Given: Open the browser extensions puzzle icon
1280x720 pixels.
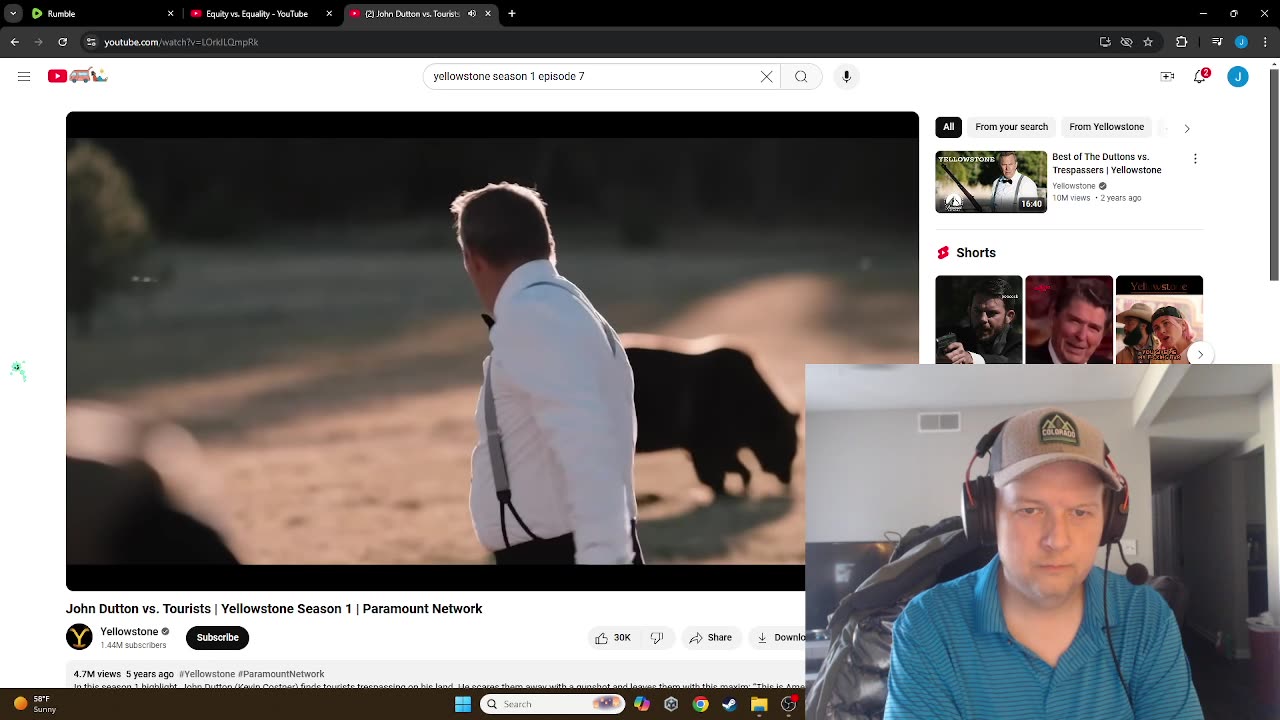Looking at the screenshot, I should 1182,42.
